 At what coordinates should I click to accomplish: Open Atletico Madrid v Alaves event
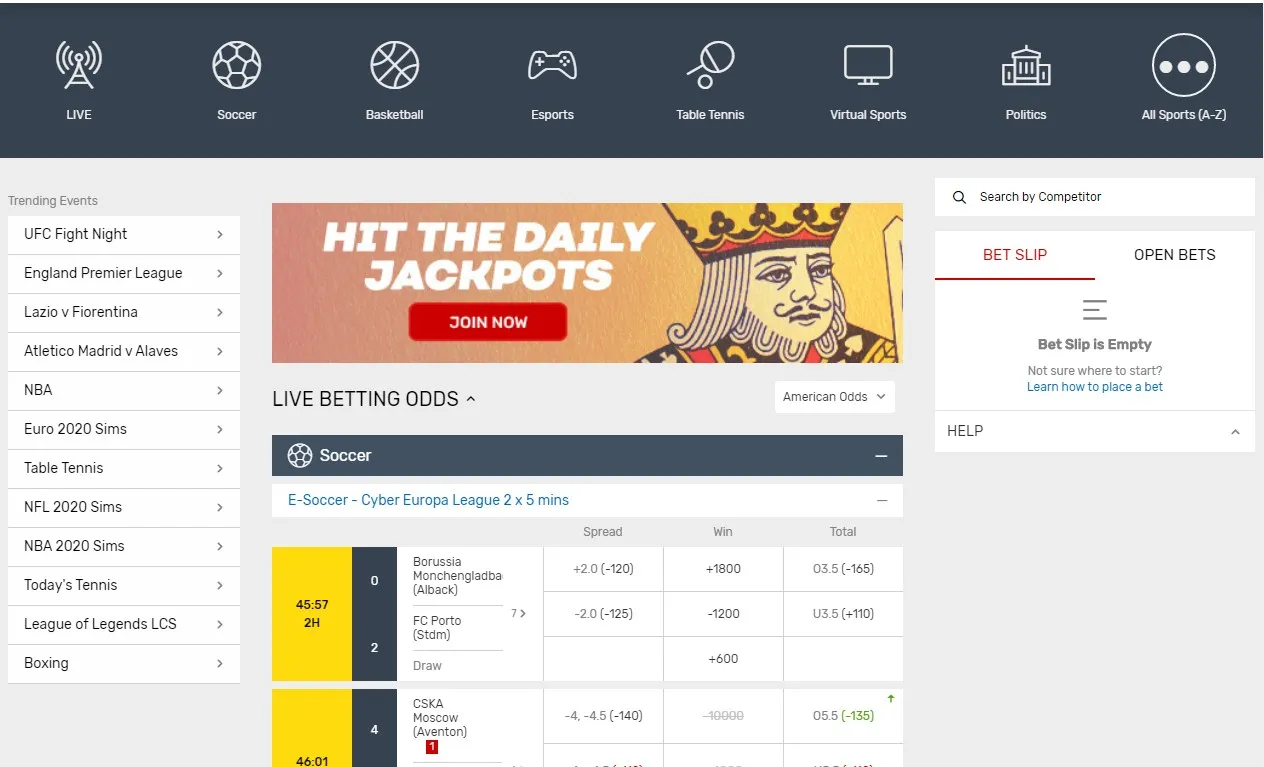tap(124, 351)
